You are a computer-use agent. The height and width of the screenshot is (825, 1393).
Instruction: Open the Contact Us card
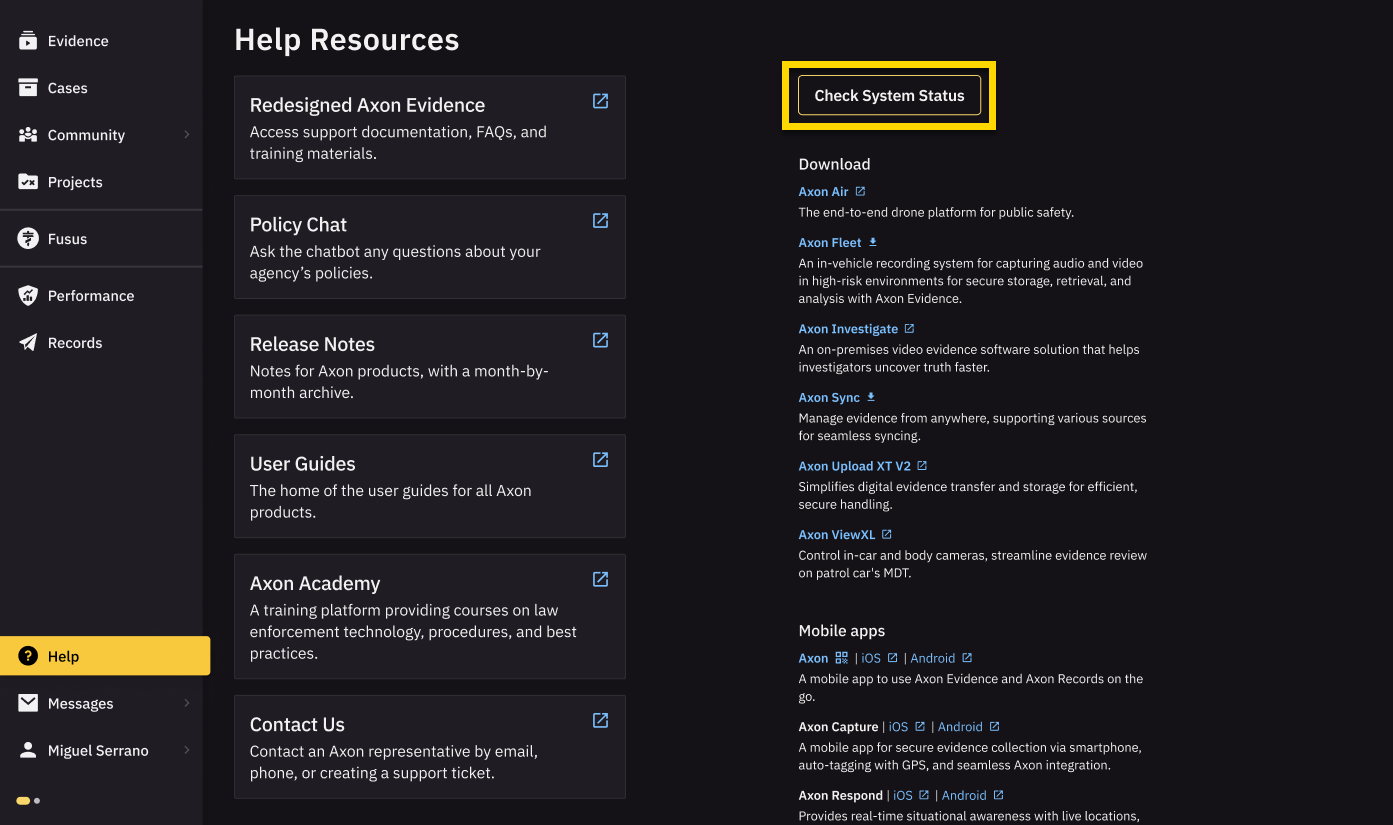tap(429, 747)
